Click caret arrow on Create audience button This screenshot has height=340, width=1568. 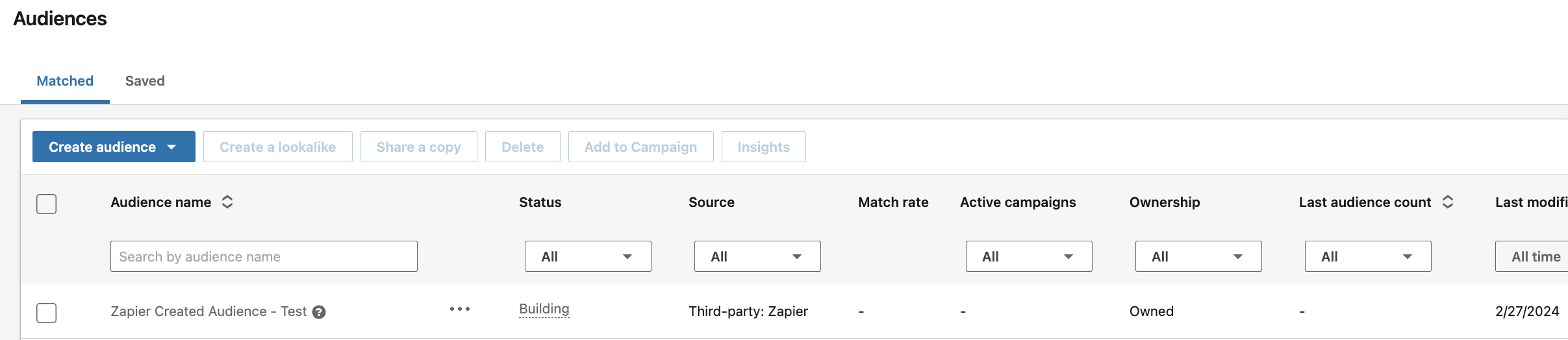tap(171, 147)
